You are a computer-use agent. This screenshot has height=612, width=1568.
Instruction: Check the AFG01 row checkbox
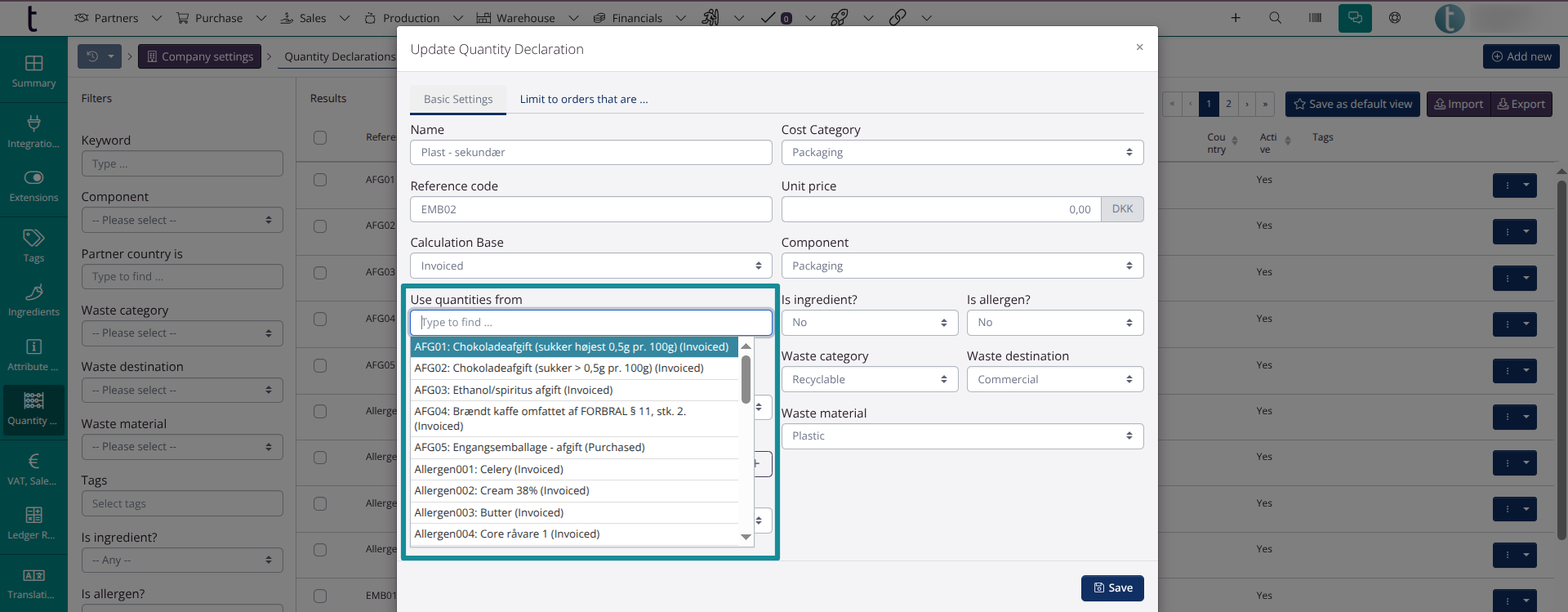pos(320,180)
